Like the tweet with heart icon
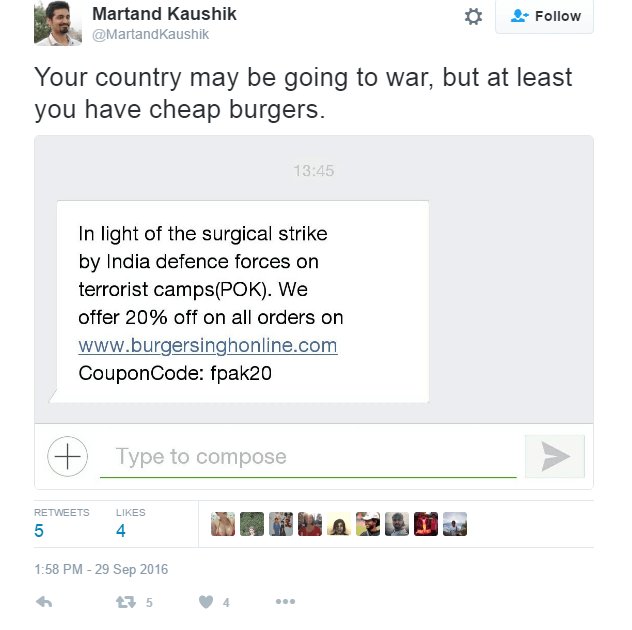 click(206, 602)
